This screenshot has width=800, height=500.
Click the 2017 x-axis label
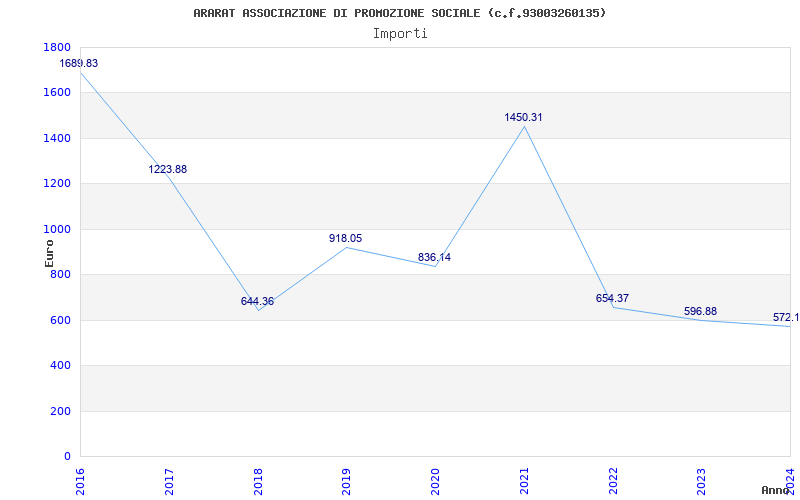(170, 481)
